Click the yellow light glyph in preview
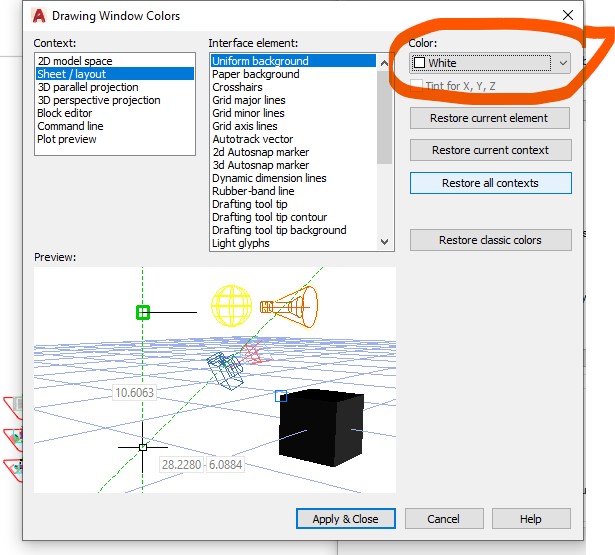The width and height of the screenshot is (615, 555). (231, 306)
